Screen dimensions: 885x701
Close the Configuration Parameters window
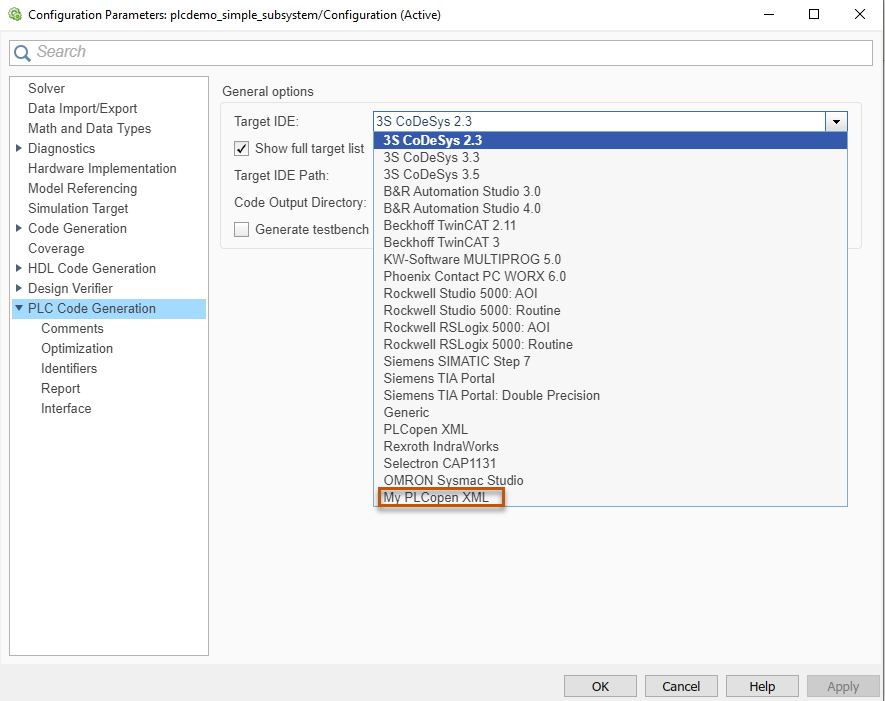(860, 14)
